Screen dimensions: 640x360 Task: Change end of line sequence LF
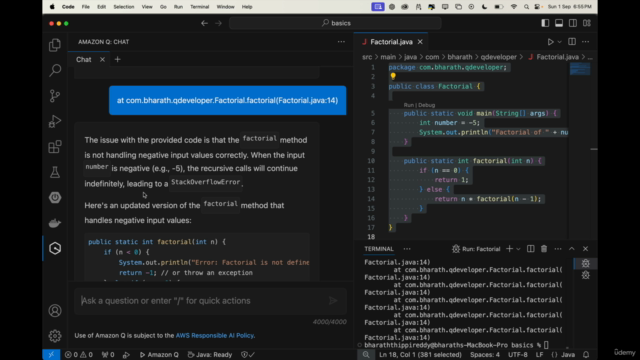pos(539,355)
